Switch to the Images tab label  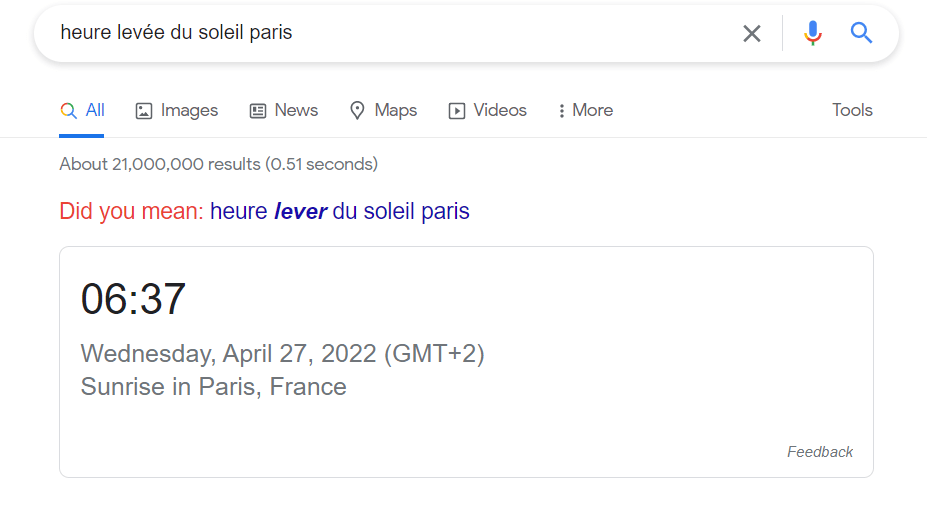[x=189, y=110]
